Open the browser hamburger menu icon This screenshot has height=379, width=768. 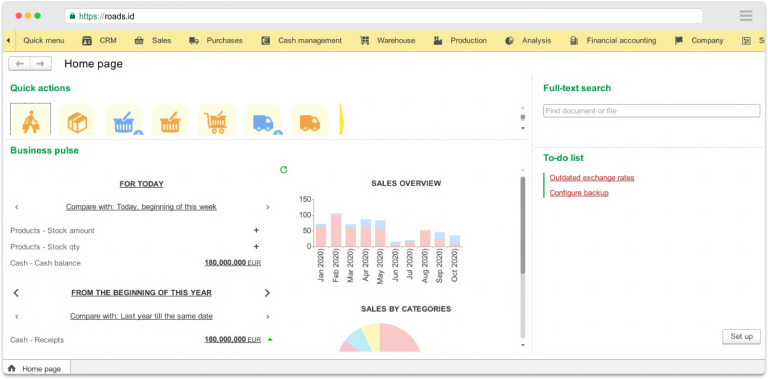746,16
